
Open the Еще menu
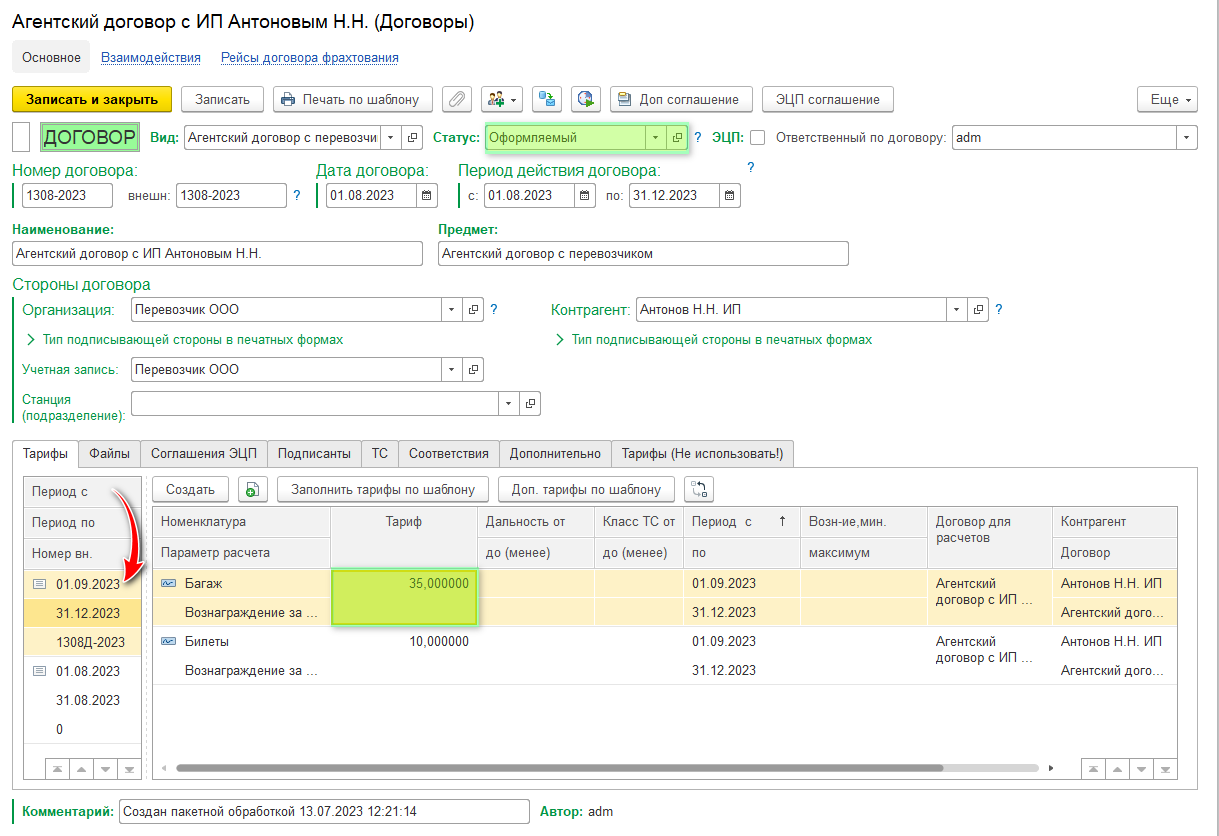click(1167, 99)
